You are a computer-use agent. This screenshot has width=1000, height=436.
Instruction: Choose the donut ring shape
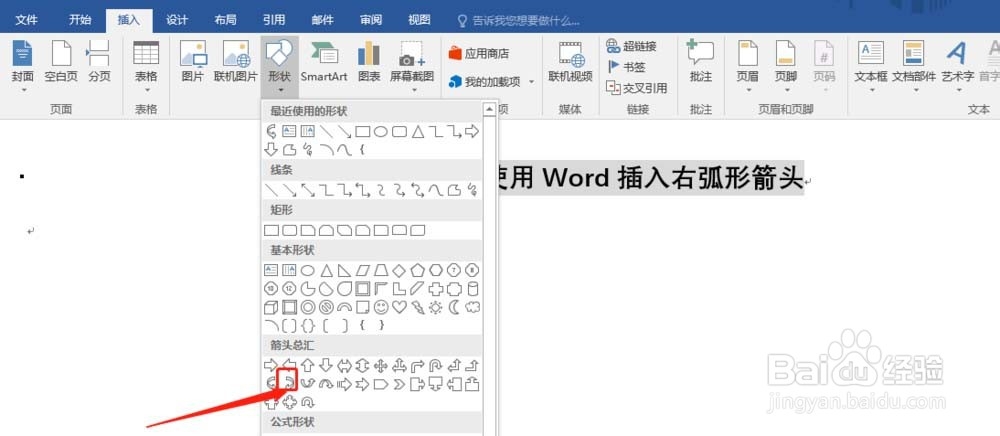tap(307, 307)
